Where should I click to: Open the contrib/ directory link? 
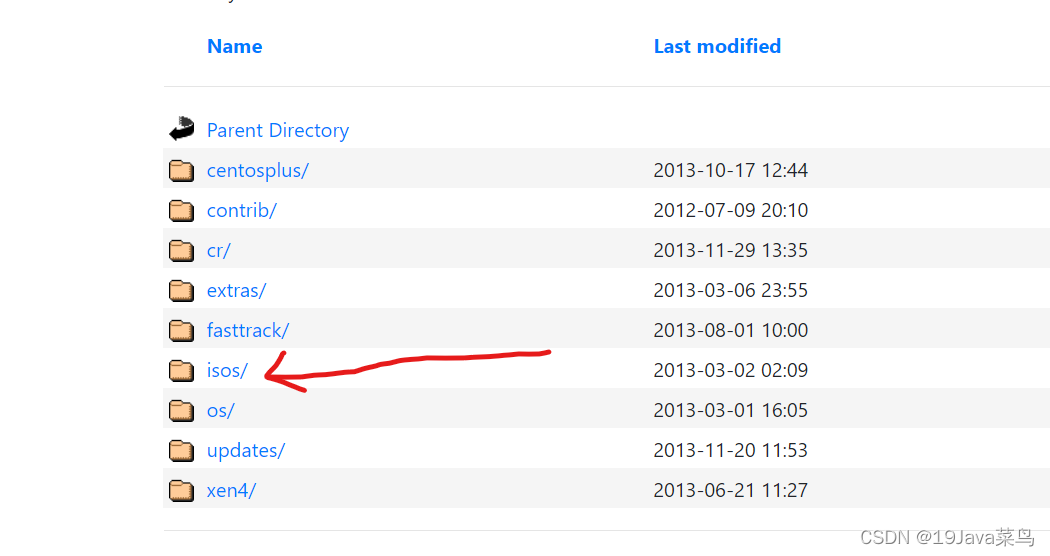pyautogui.click(x=242, y=210)
